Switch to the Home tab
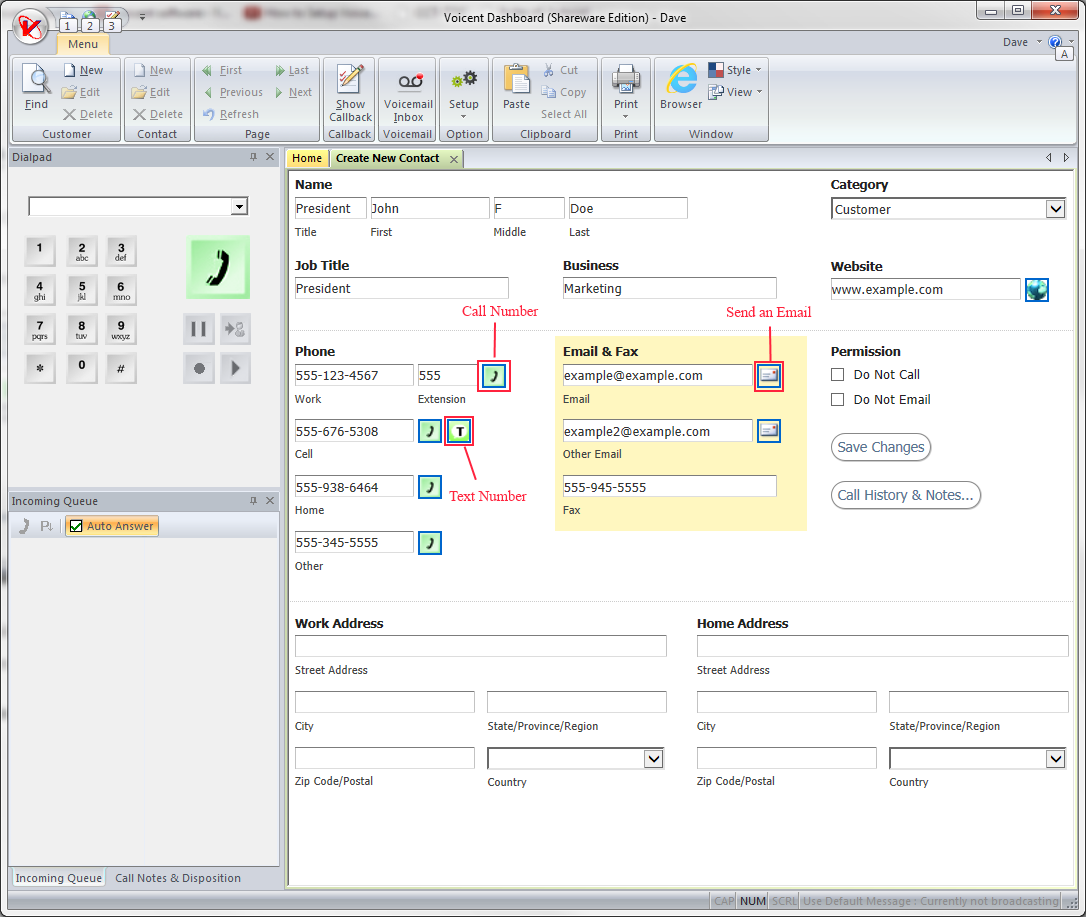Screen dimensions: 1086x917 (x=307, y=158)
